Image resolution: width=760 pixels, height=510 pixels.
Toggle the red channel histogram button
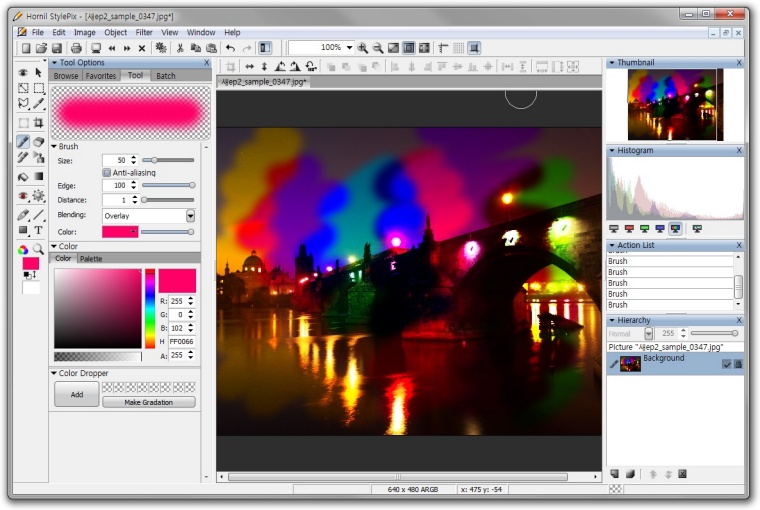(x=628, y=228)
